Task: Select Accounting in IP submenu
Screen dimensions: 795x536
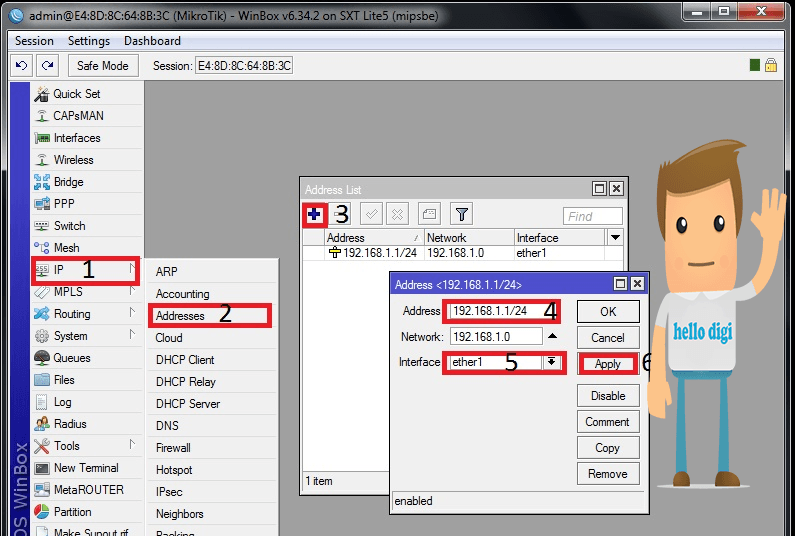Action: (x=212, y=294)
